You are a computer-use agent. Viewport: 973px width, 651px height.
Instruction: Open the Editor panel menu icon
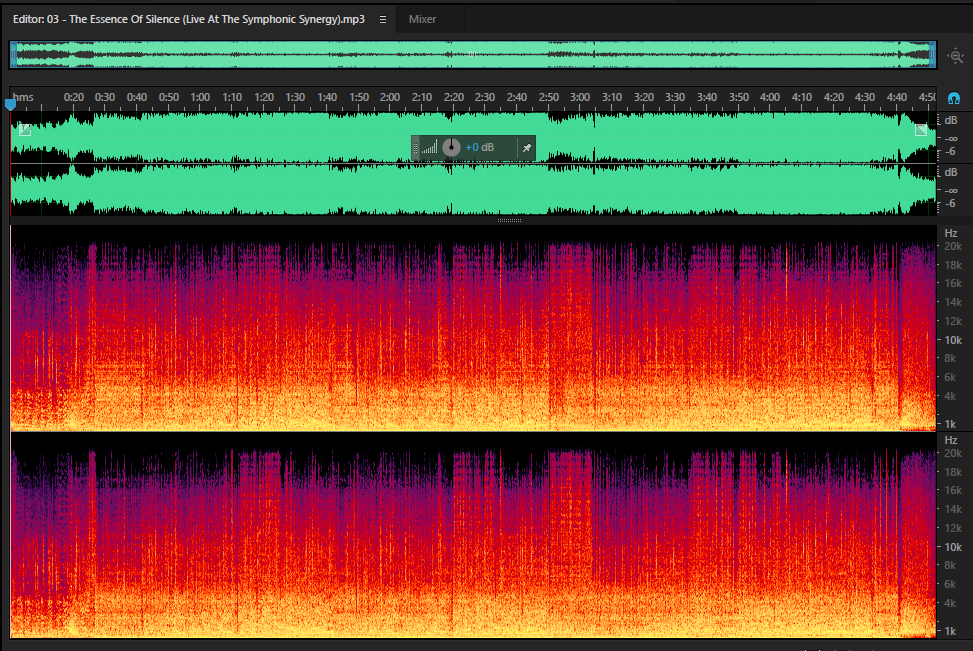pyautogui.click(x=383, y=19)
